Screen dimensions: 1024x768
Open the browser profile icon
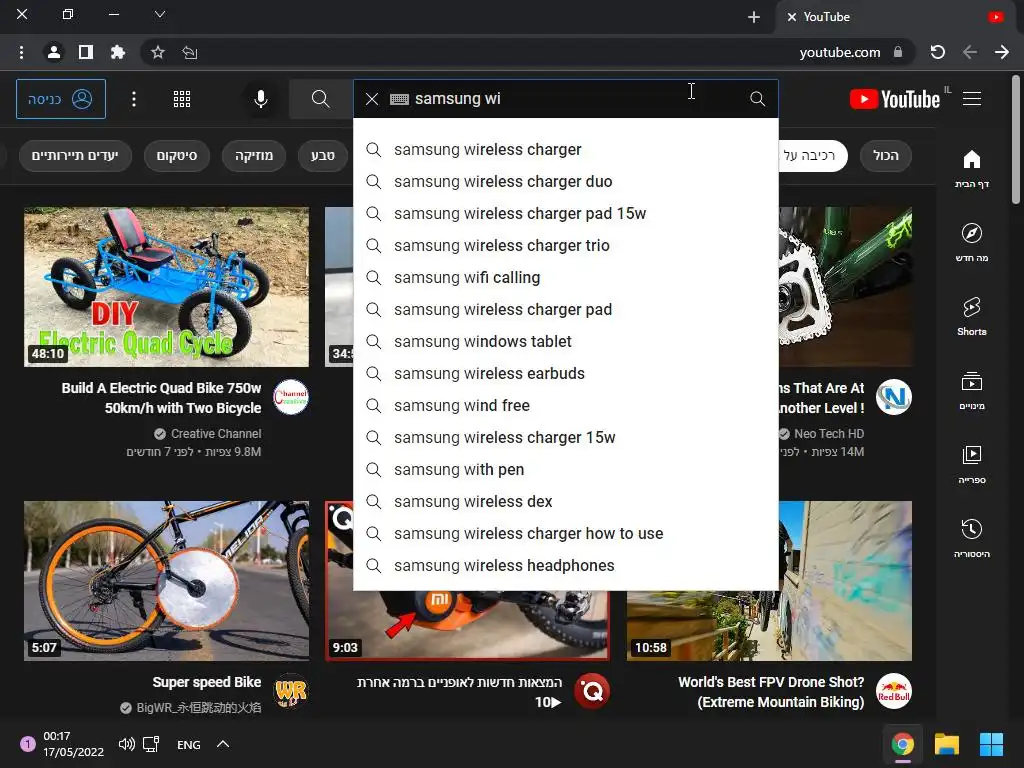pos(54,52)
